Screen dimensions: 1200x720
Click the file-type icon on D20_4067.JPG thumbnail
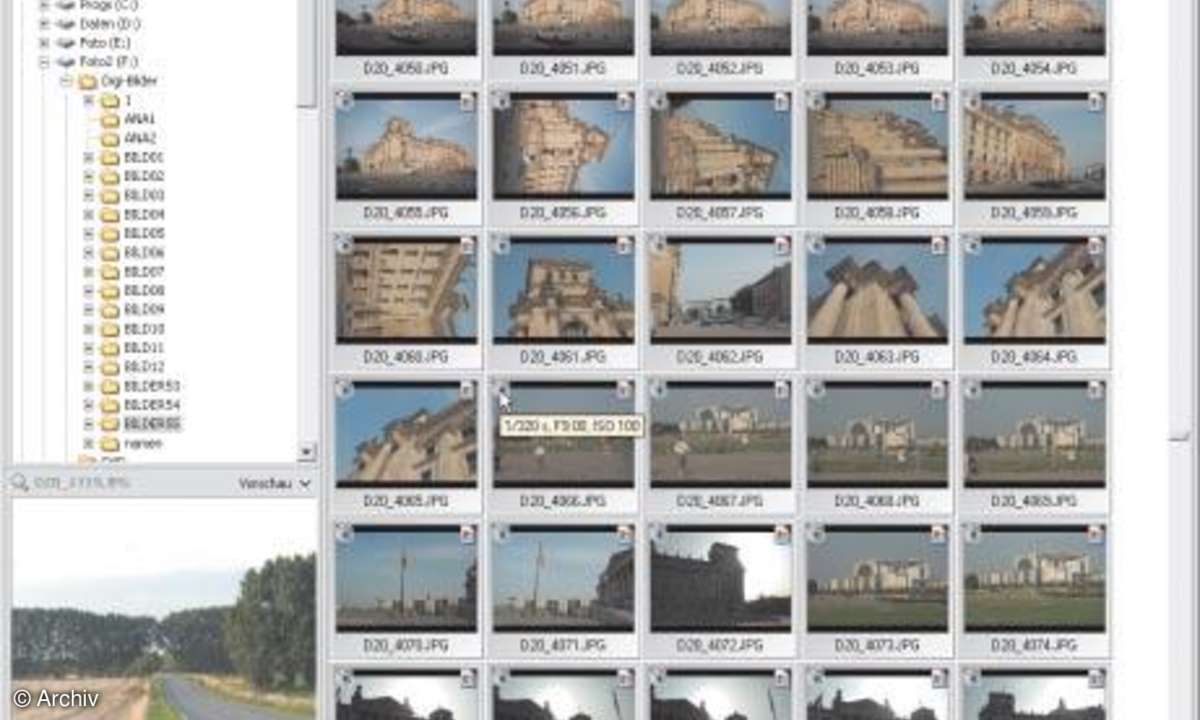[782, 390]
